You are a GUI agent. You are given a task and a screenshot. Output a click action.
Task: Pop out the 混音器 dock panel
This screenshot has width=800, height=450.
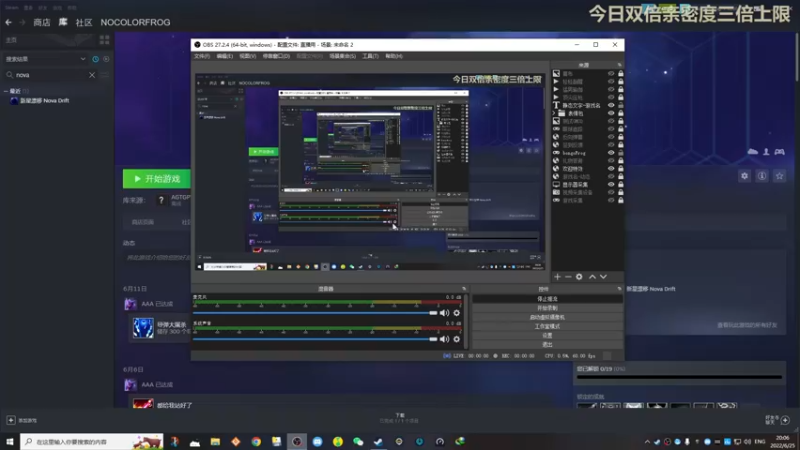point(464,289)
